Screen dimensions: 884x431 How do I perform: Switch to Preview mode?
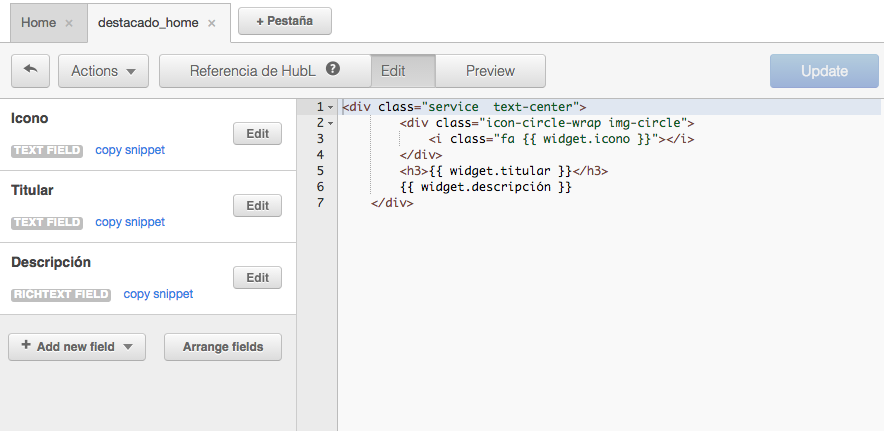point(490,71)
